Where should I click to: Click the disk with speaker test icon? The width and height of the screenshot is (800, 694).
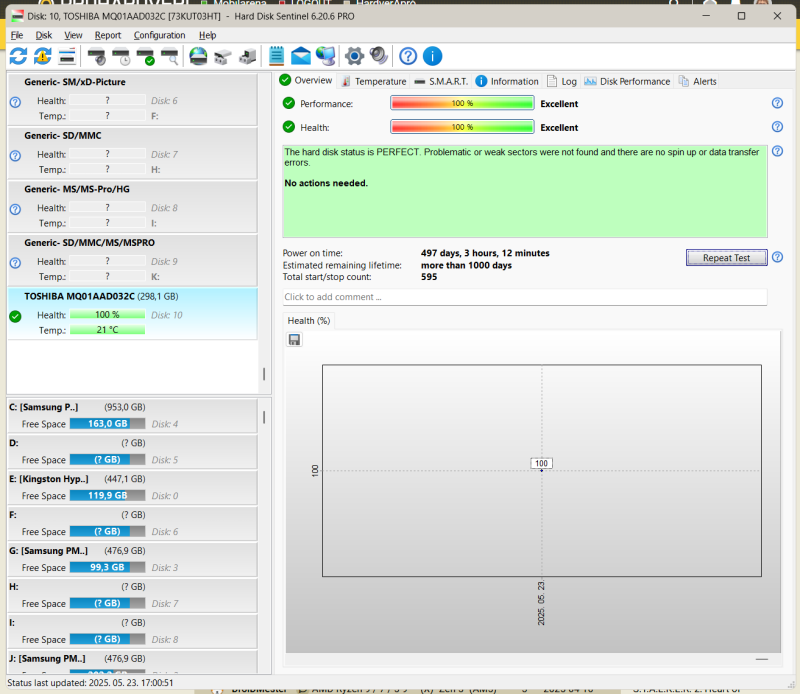click(96, 56)
